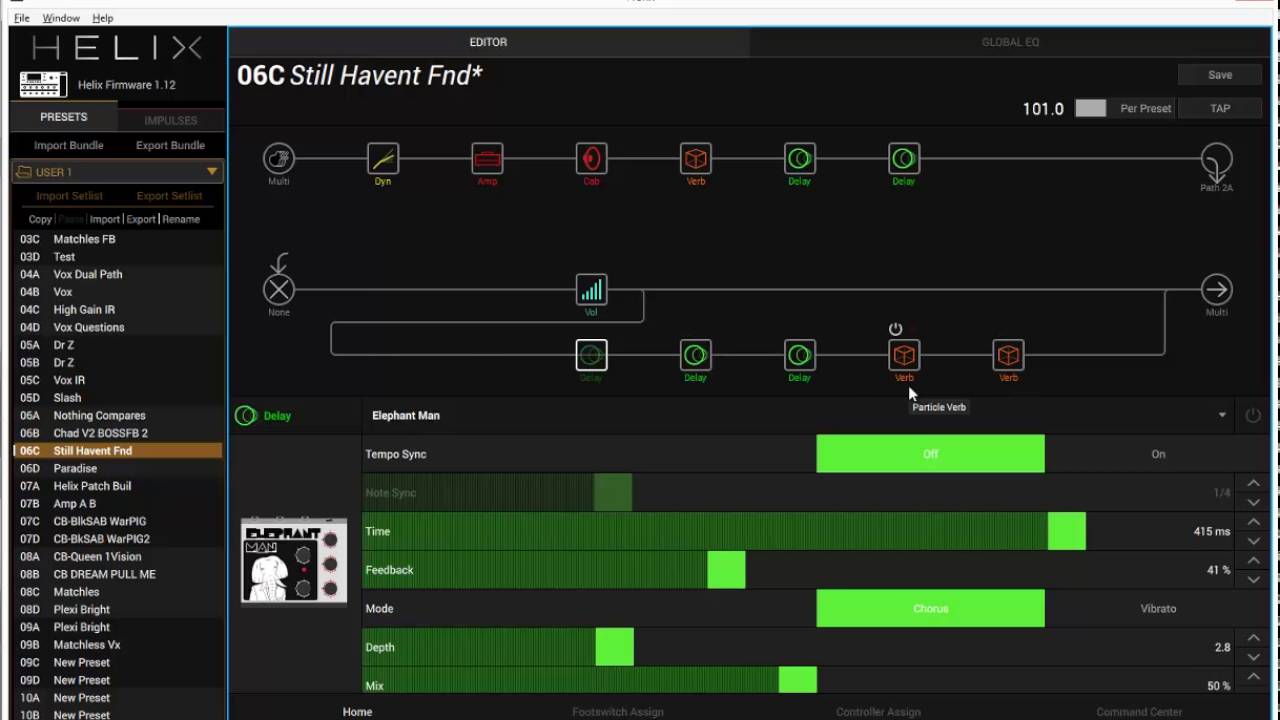The image size is (1280, 720).
Task: Select preset 06D Paradise
Action: point(118,468)
